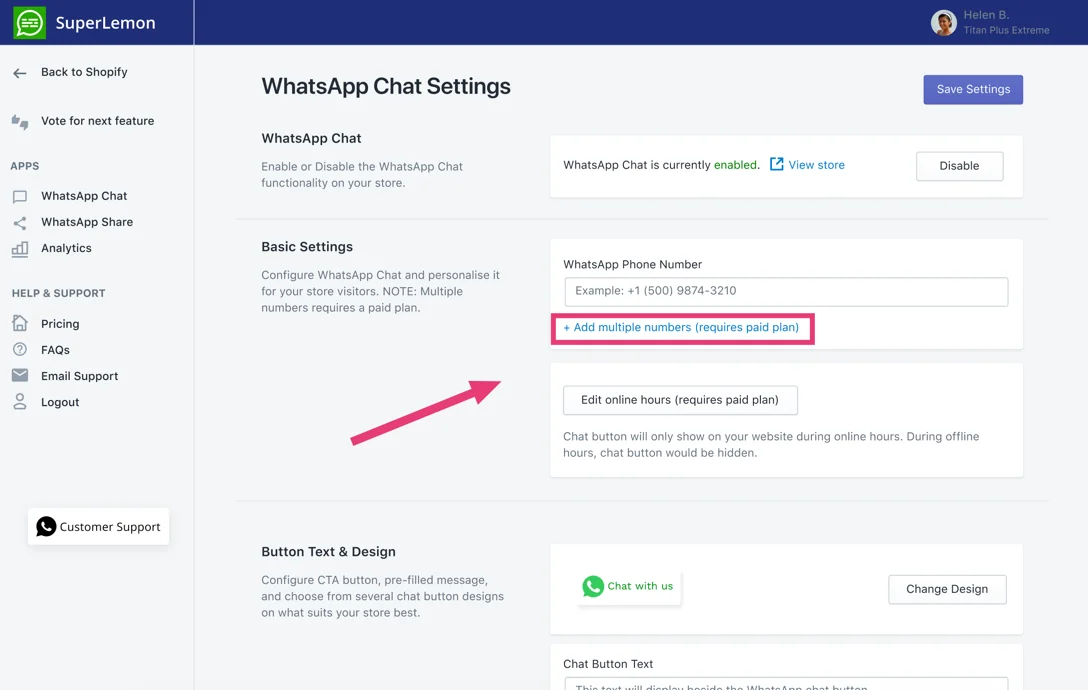Click the Analytics bar chart icon

point(20,249)
